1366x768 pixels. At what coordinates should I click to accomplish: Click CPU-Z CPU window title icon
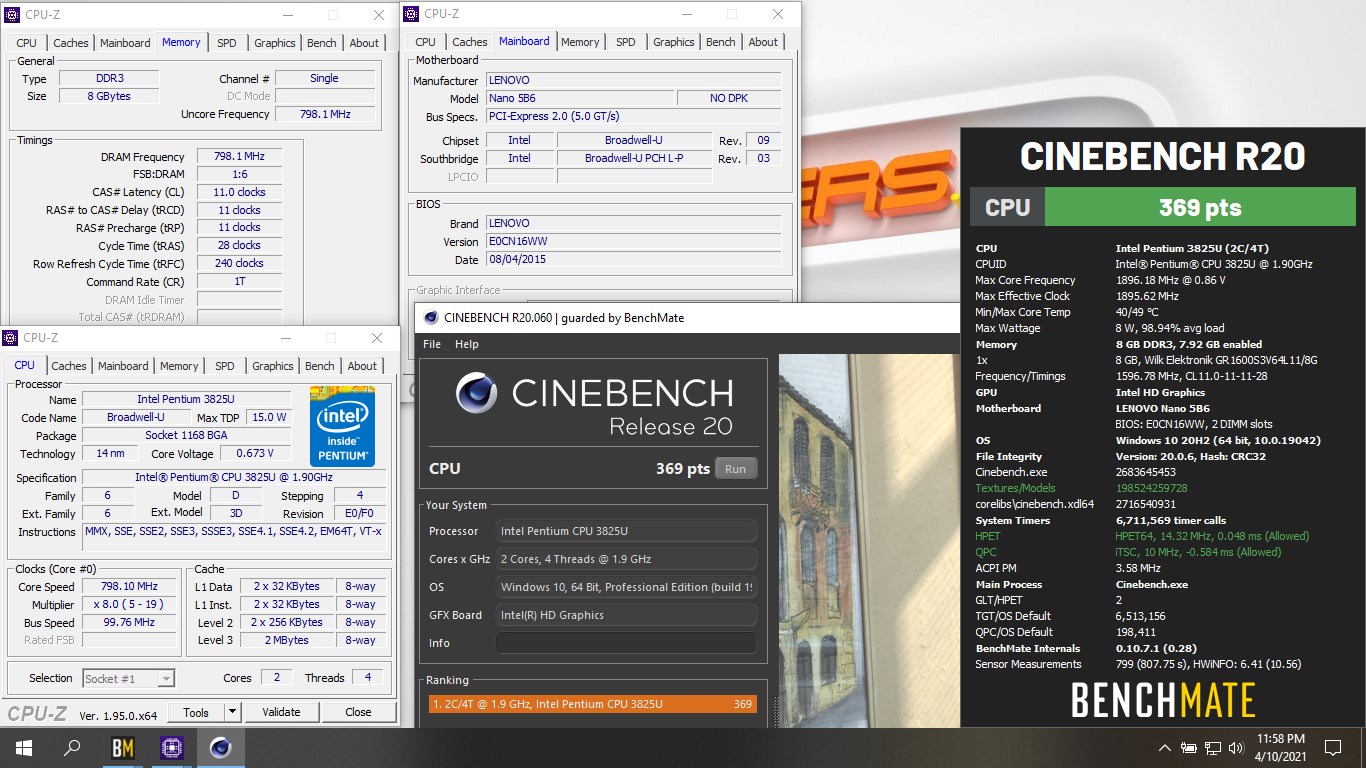pos(11,338)
